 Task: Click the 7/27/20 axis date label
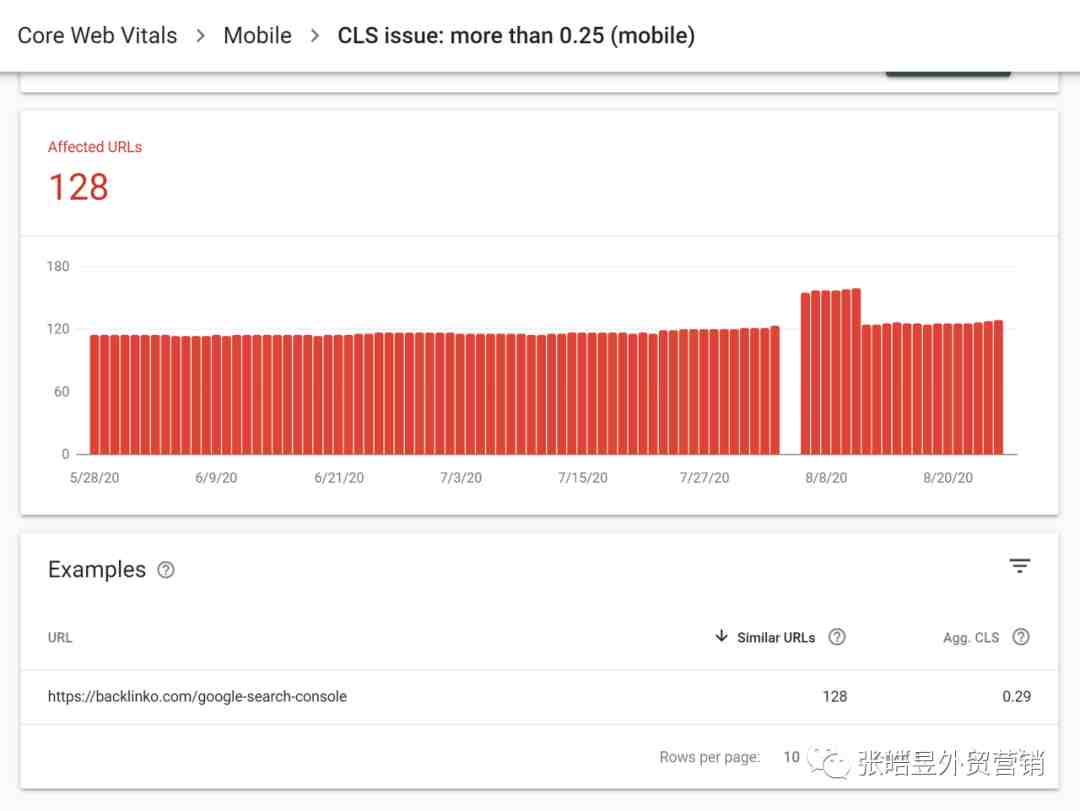(704, 478)
